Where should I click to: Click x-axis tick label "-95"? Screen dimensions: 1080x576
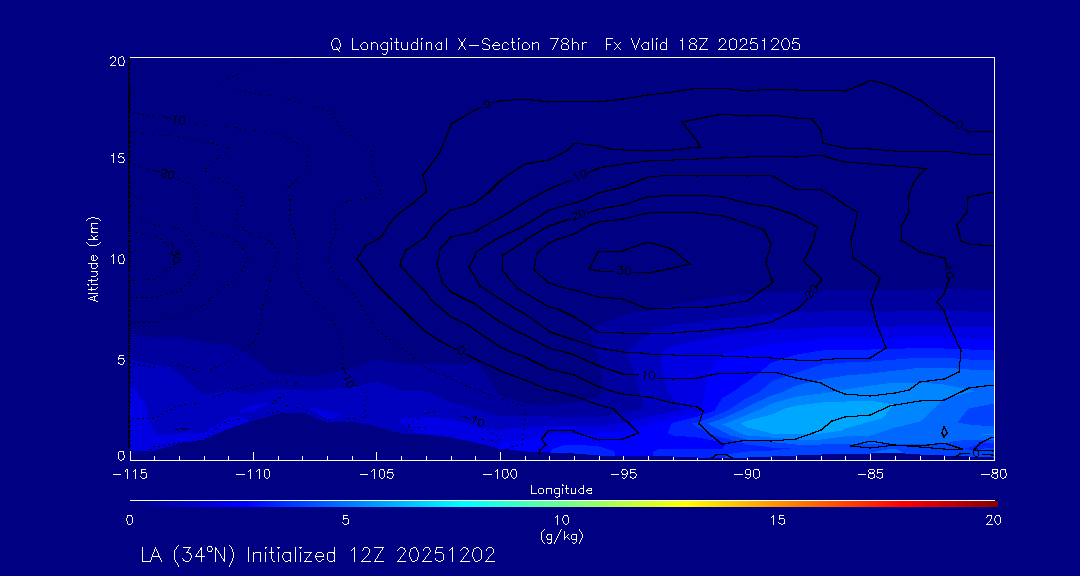click(623, 475)
